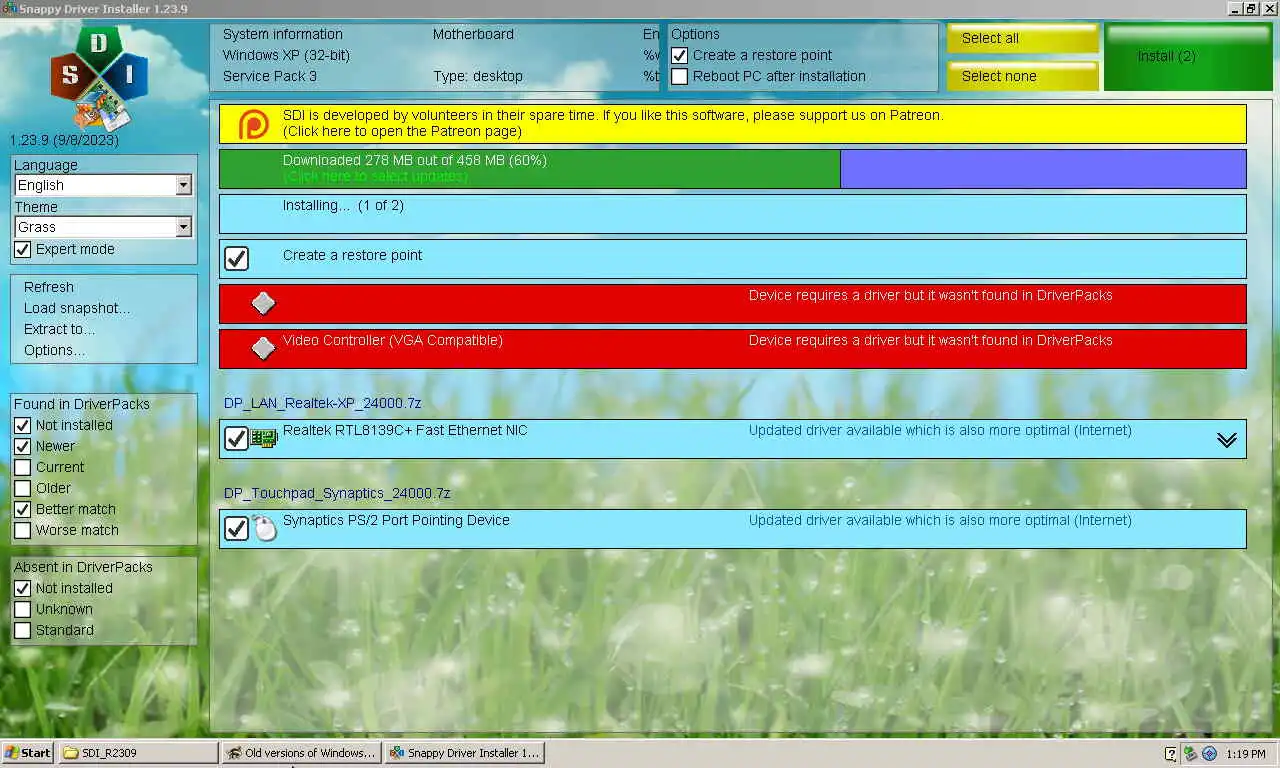Viewport: 1280px width, 768px height.
Task: Uncheck Not installed under Found in DriverPacks
Action: click(23, 426)
